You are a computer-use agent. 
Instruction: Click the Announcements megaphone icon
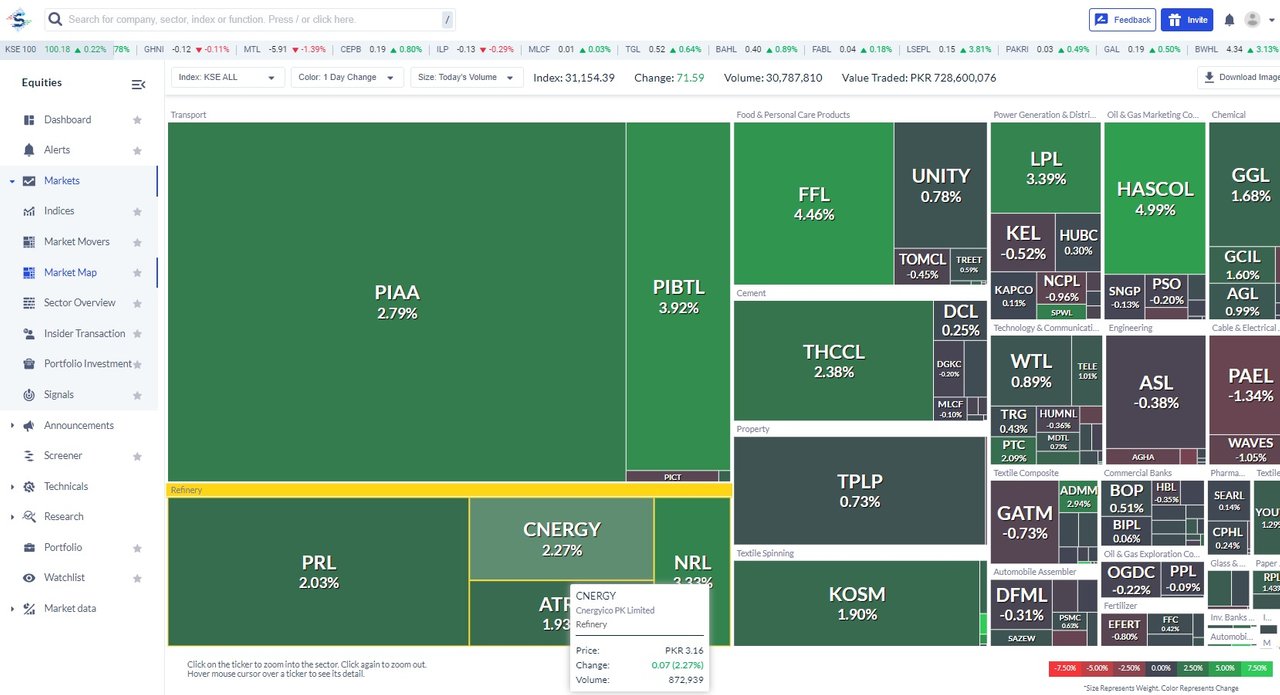(29, 425)
